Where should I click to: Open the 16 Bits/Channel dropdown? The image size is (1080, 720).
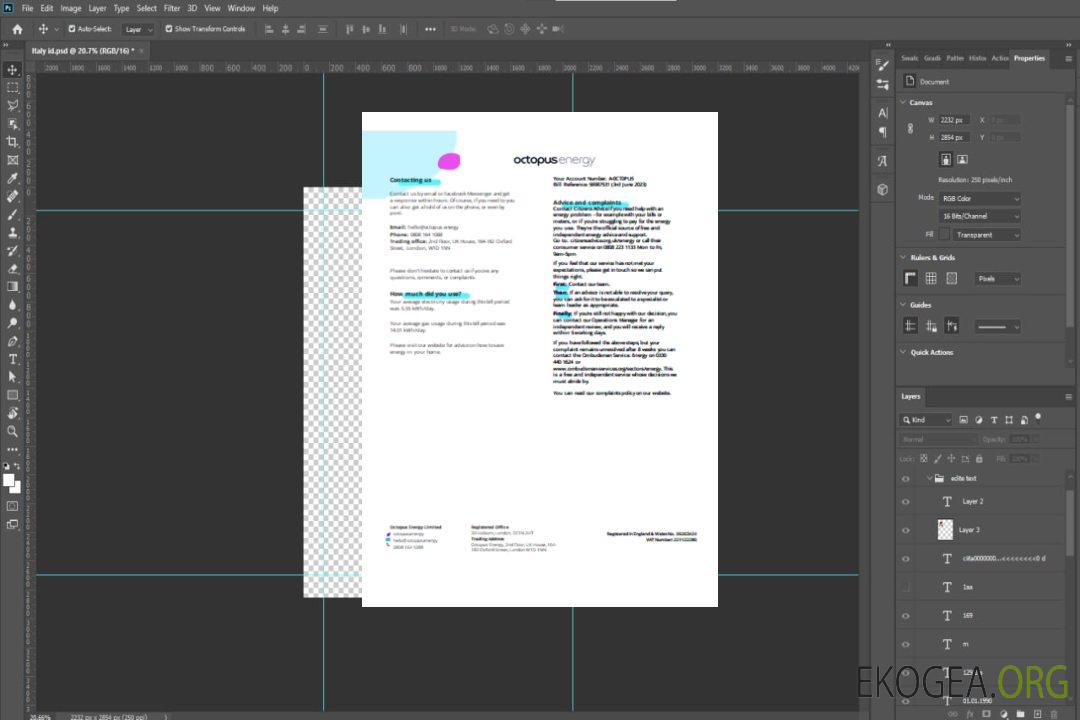(x=979, y=216)
